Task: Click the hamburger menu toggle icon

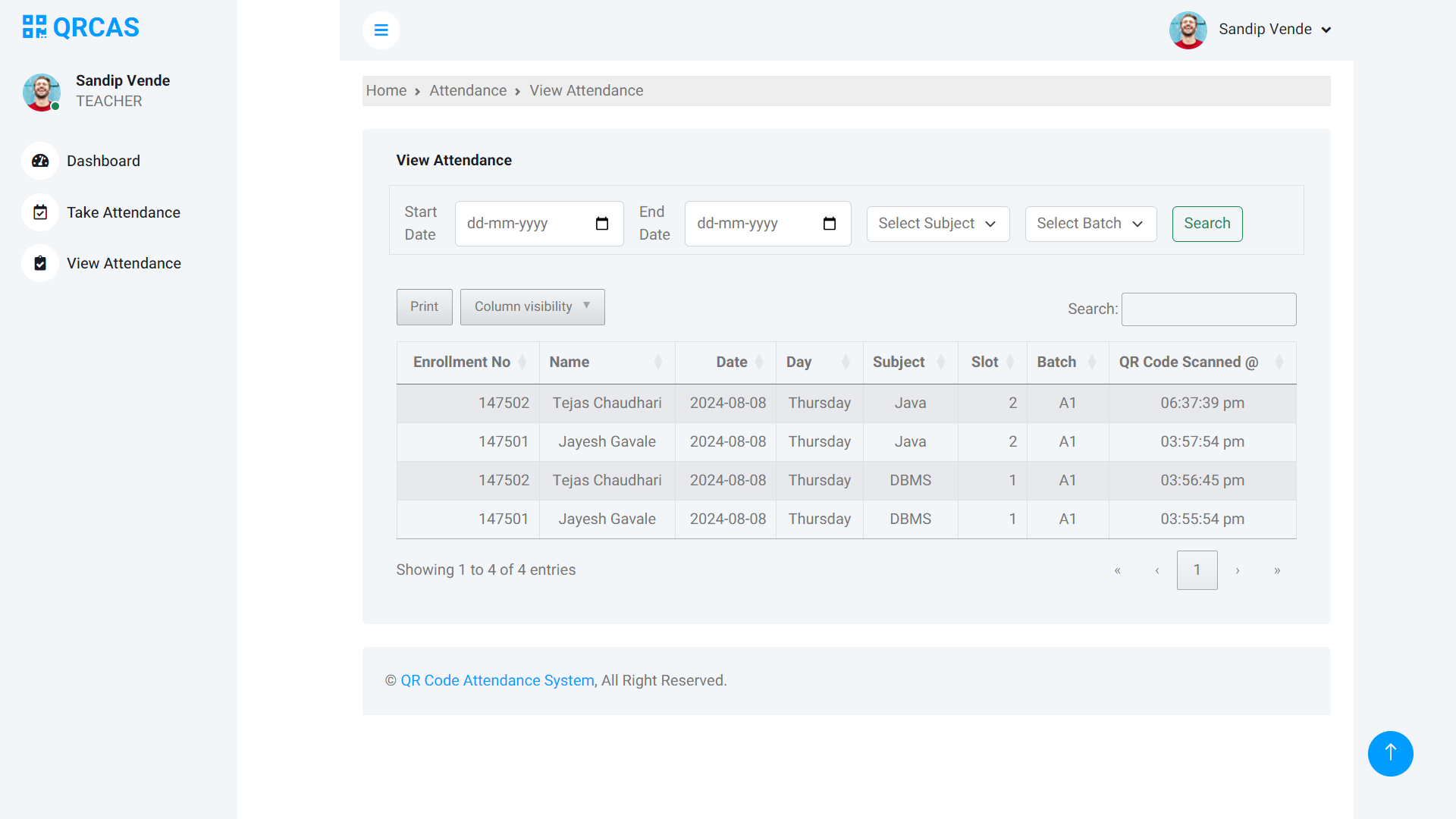Action: coord(381,30)
